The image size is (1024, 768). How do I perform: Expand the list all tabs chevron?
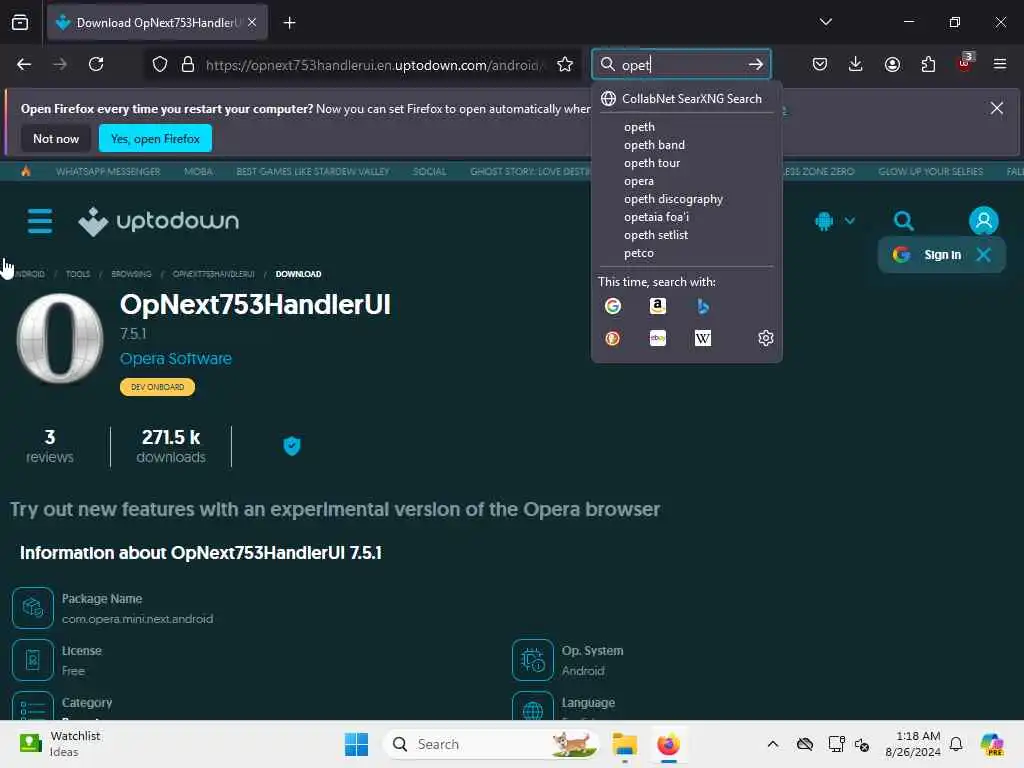coord(825,22)
